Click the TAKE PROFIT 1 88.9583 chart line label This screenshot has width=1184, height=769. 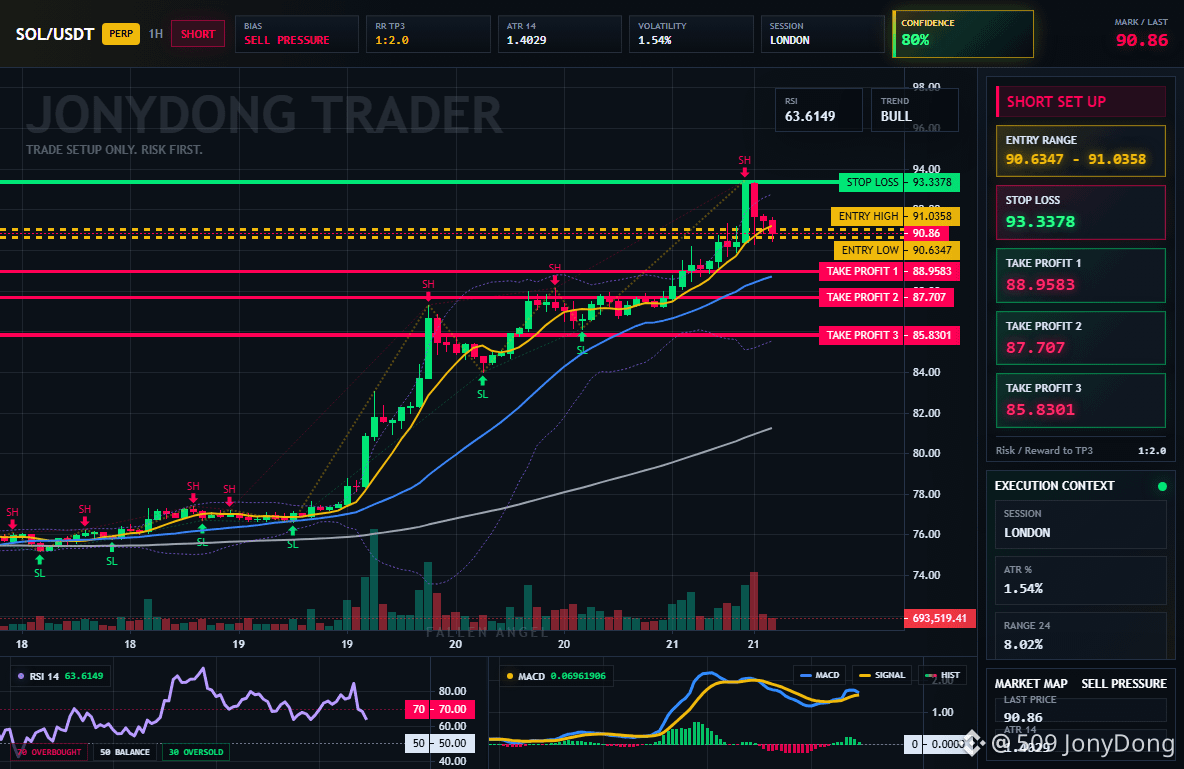click(890, 271)
